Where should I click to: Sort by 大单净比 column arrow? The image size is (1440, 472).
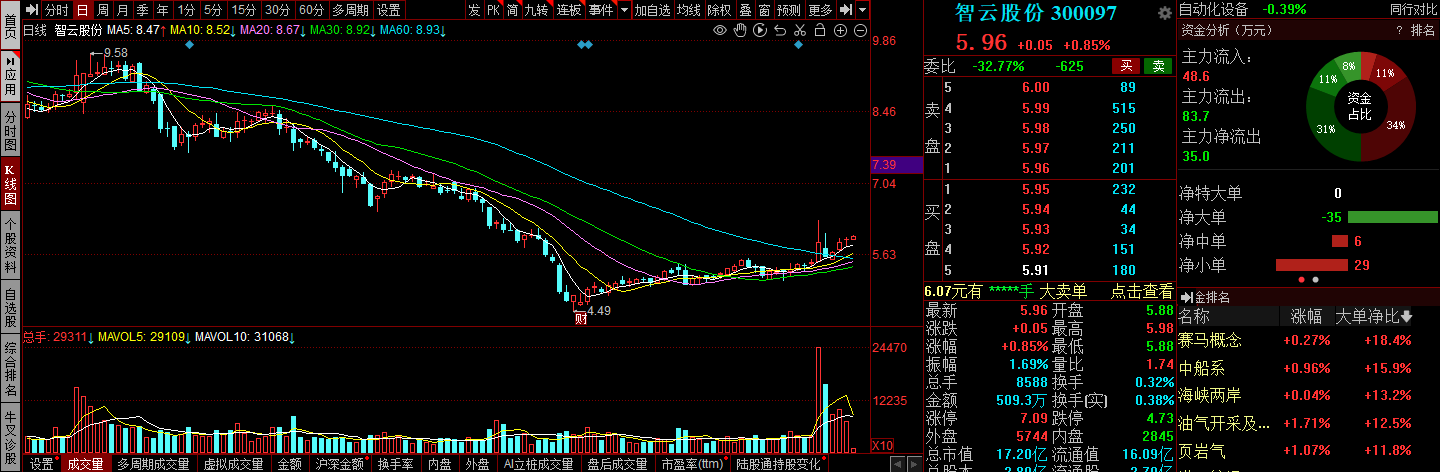click(x=1407, y=317)
